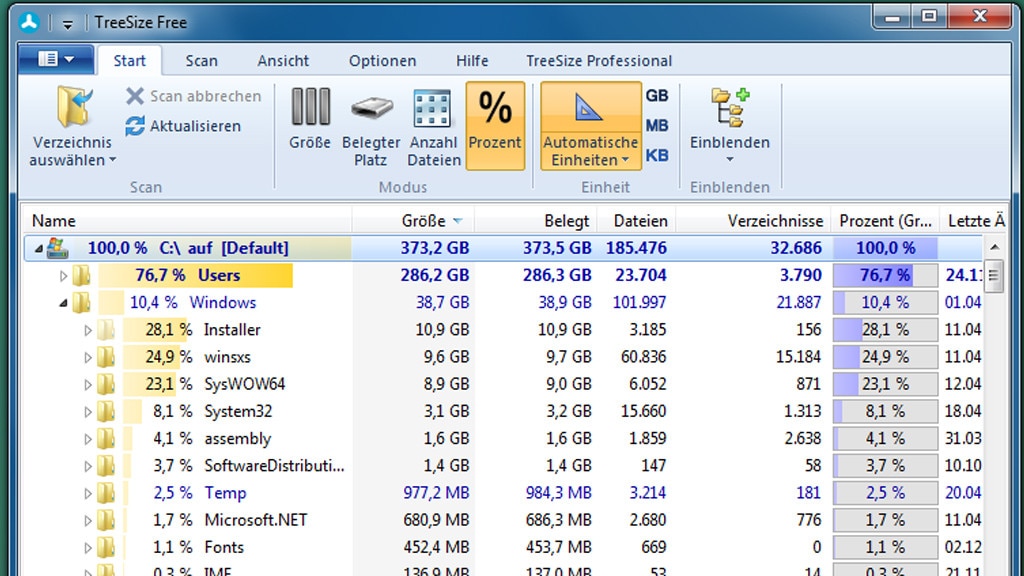Screen dimensions: 1024x576
Task: Open the Start ribbon tab
Action: (x=129, y=61)
